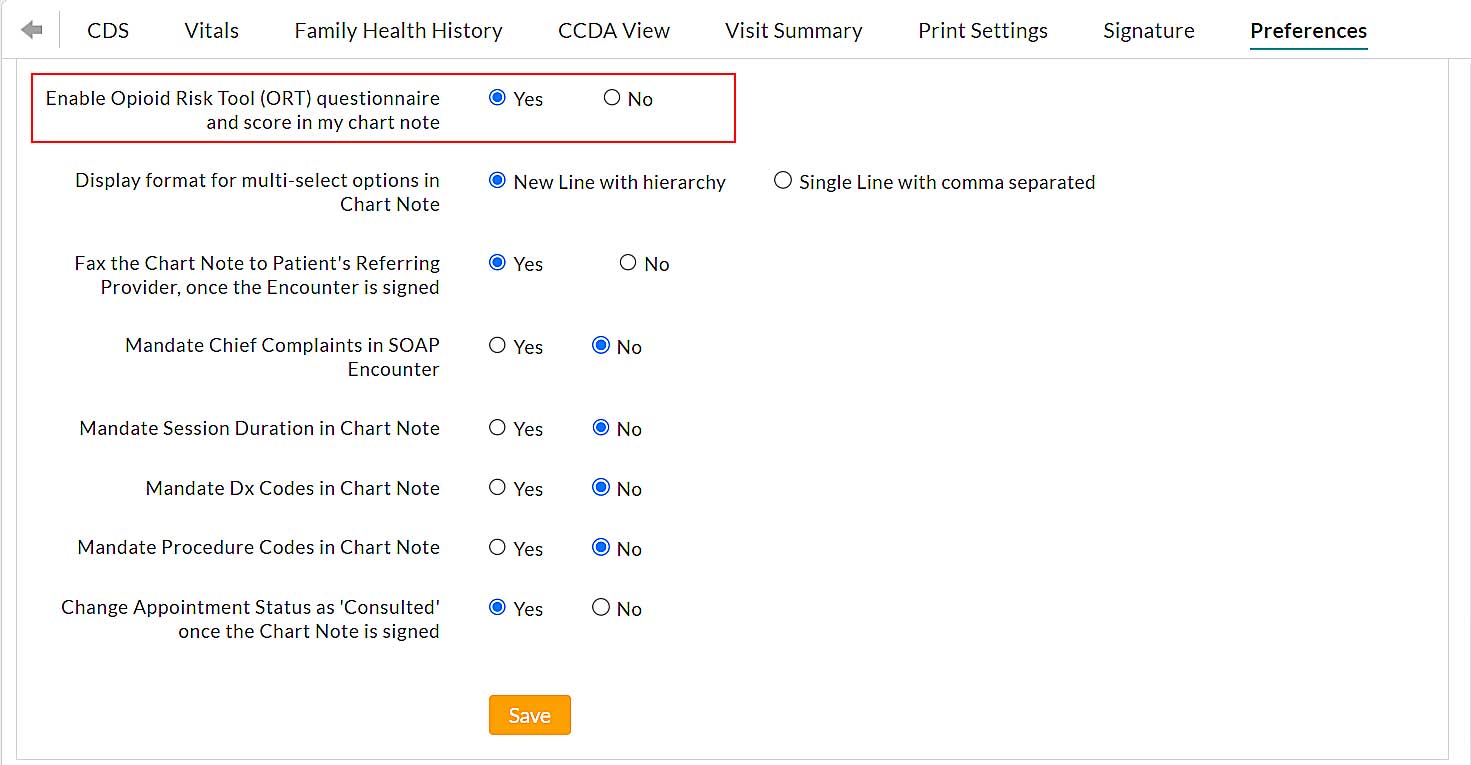This screenshot has width=1471, height=765.
Task: Mandate Chief Complaints in SOAP Encounter
Action: click(x=497, y=345)
